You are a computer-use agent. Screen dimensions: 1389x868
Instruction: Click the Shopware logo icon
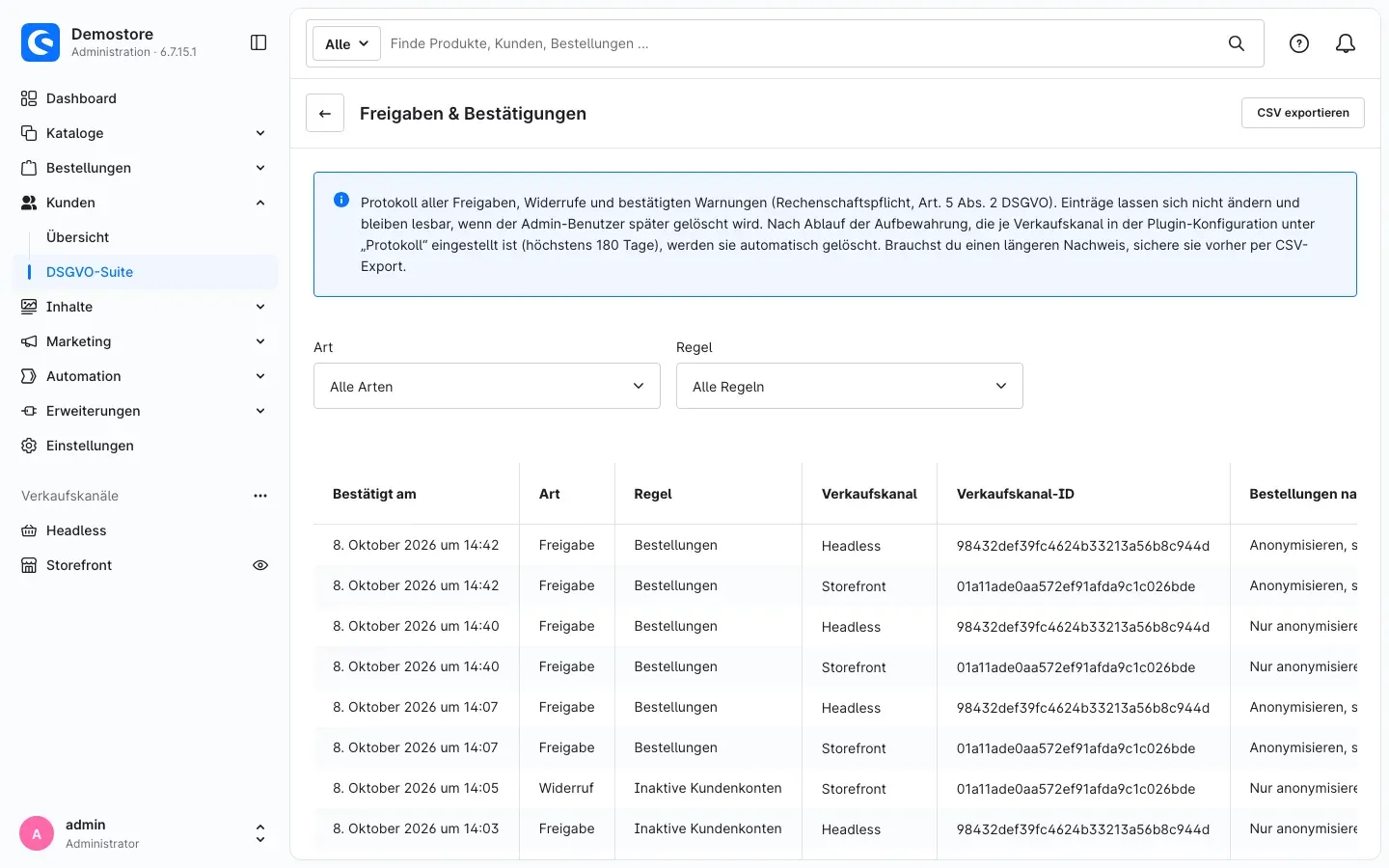click(x=41, y=42)
